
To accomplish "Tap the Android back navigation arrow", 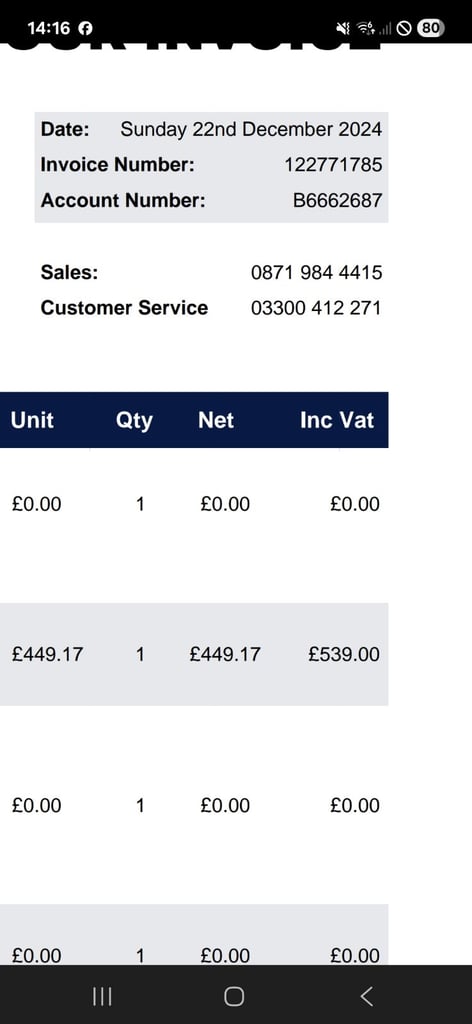I will [x=367, y=996].
